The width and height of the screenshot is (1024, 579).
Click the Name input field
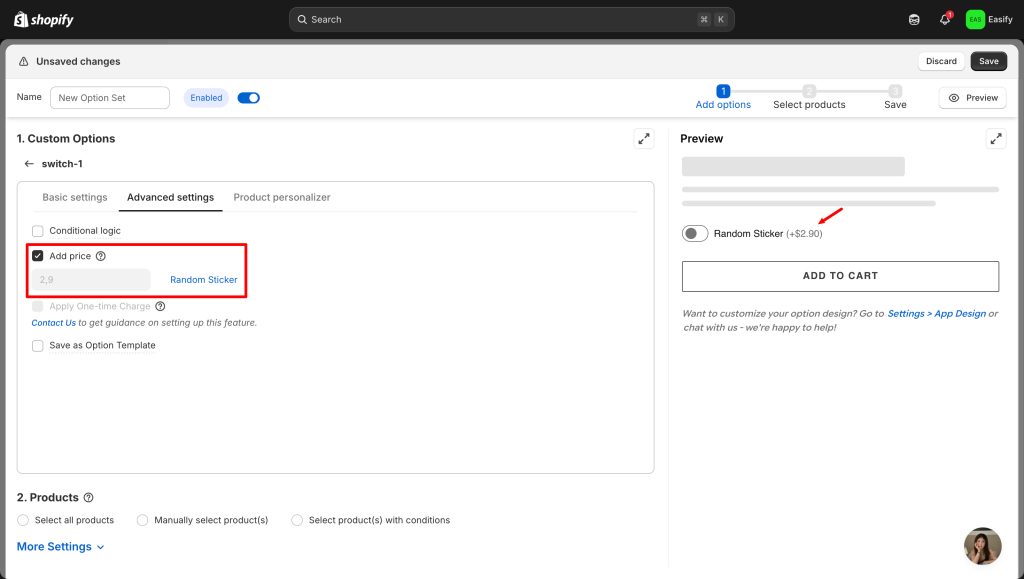tap(110, 98)
